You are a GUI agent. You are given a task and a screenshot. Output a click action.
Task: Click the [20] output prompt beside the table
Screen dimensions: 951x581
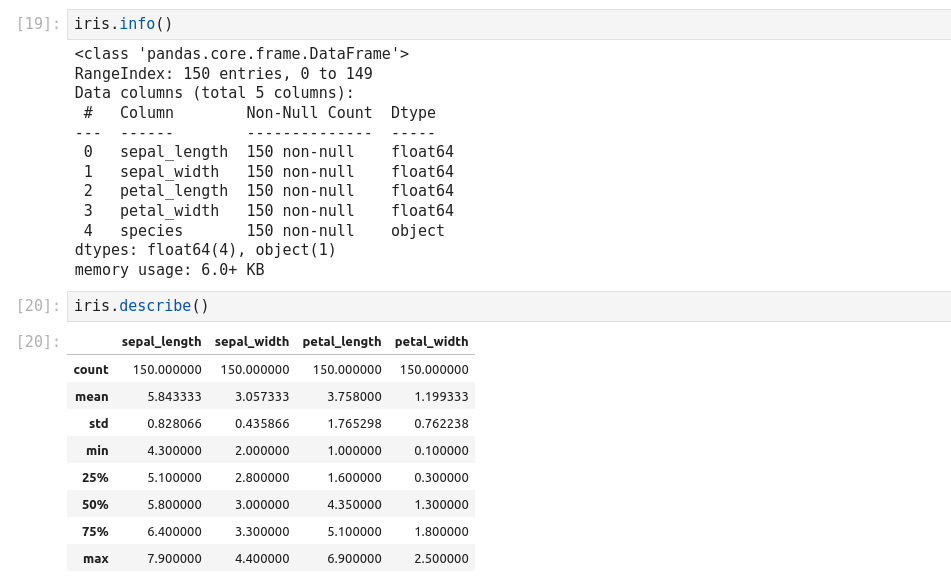[39, 342]
